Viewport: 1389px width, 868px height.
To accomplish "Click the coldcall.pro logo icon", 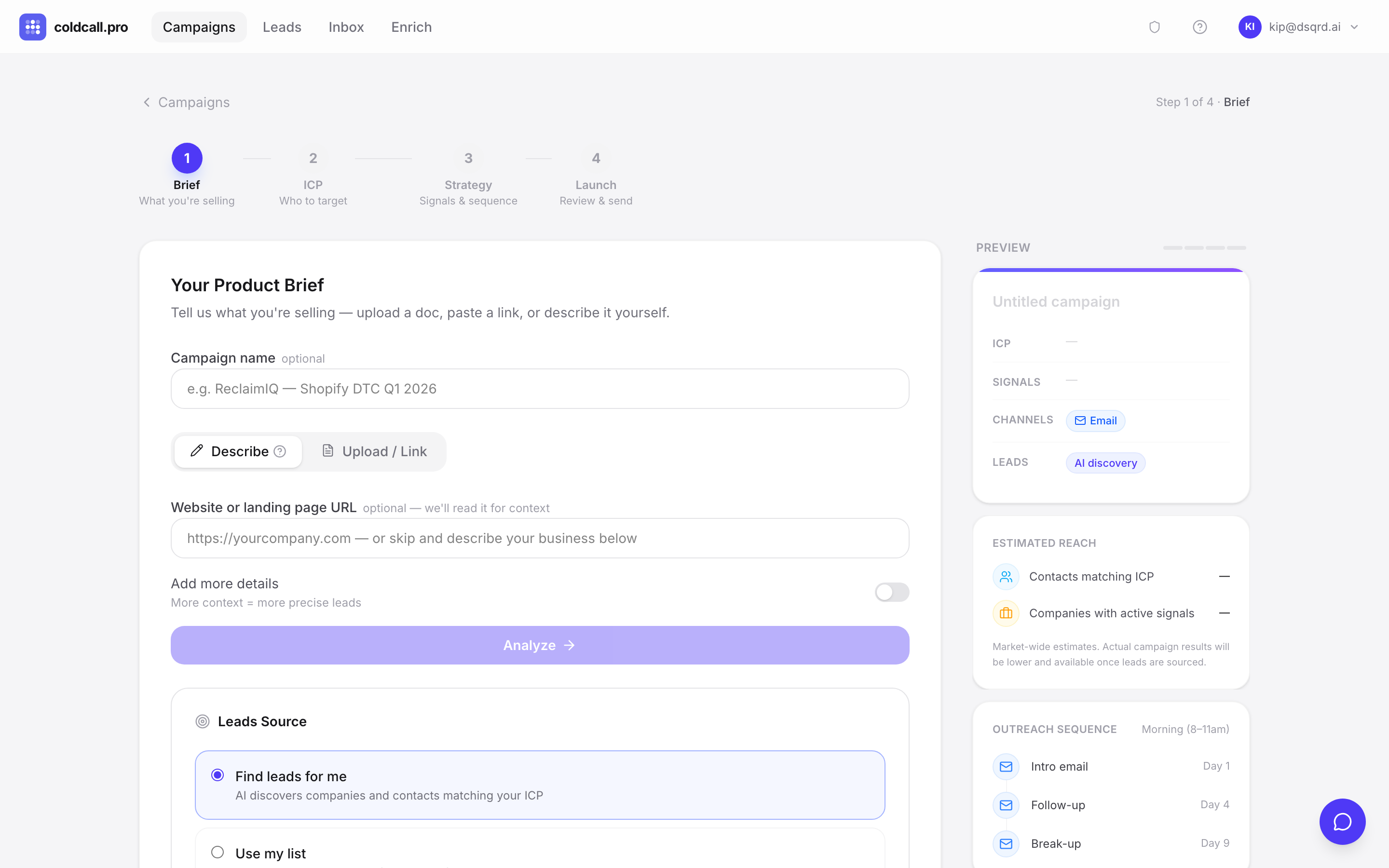I will pyautogui.click(x=32, y=27).
